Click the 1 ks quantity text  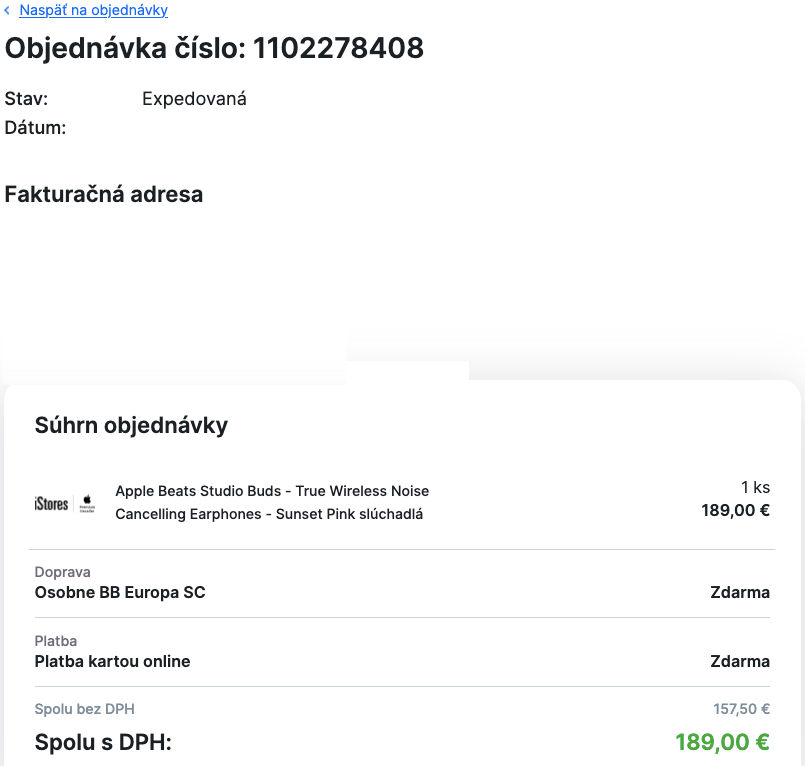point(755,487)
